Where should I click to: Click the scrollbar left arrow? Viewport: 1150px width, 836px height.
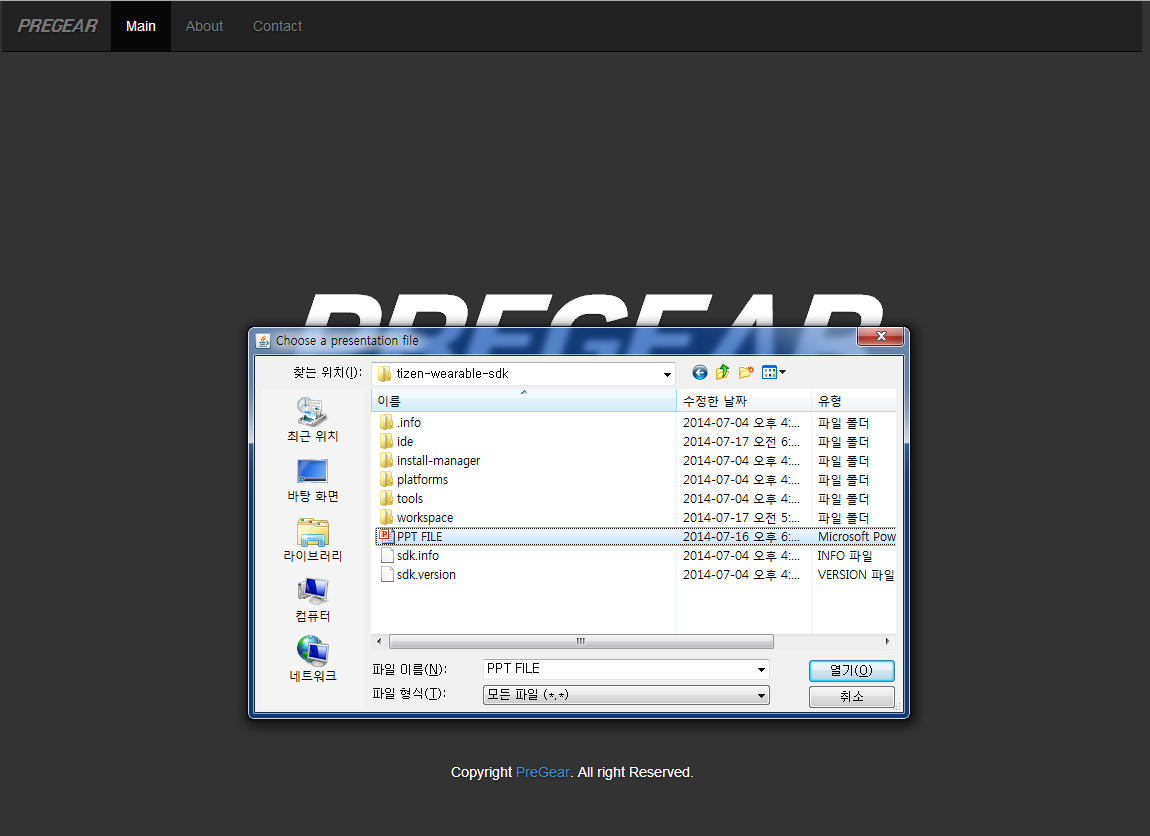[379, 642]
